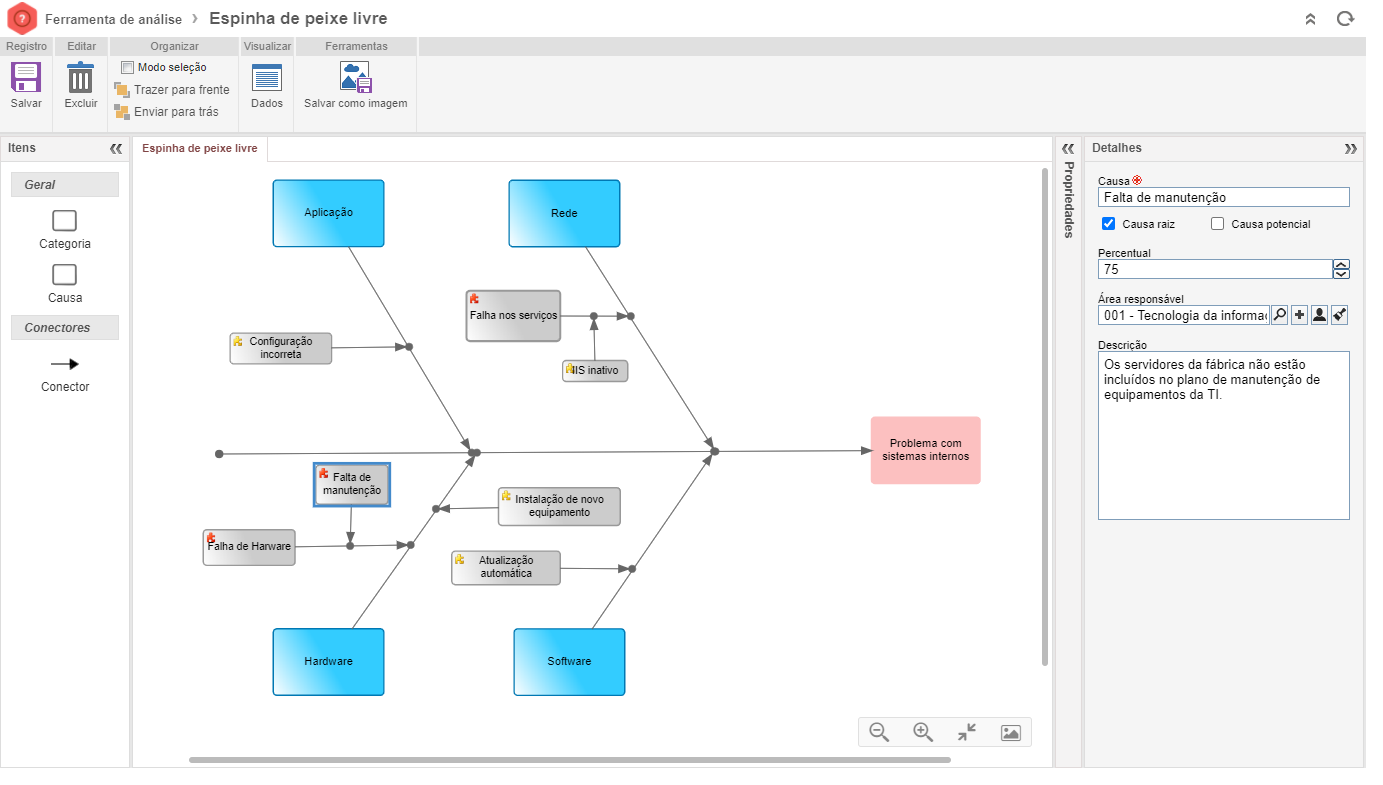Open the Dados table view icon
The width and height of the screenshot is (1383, 785).
pos(267,78)
